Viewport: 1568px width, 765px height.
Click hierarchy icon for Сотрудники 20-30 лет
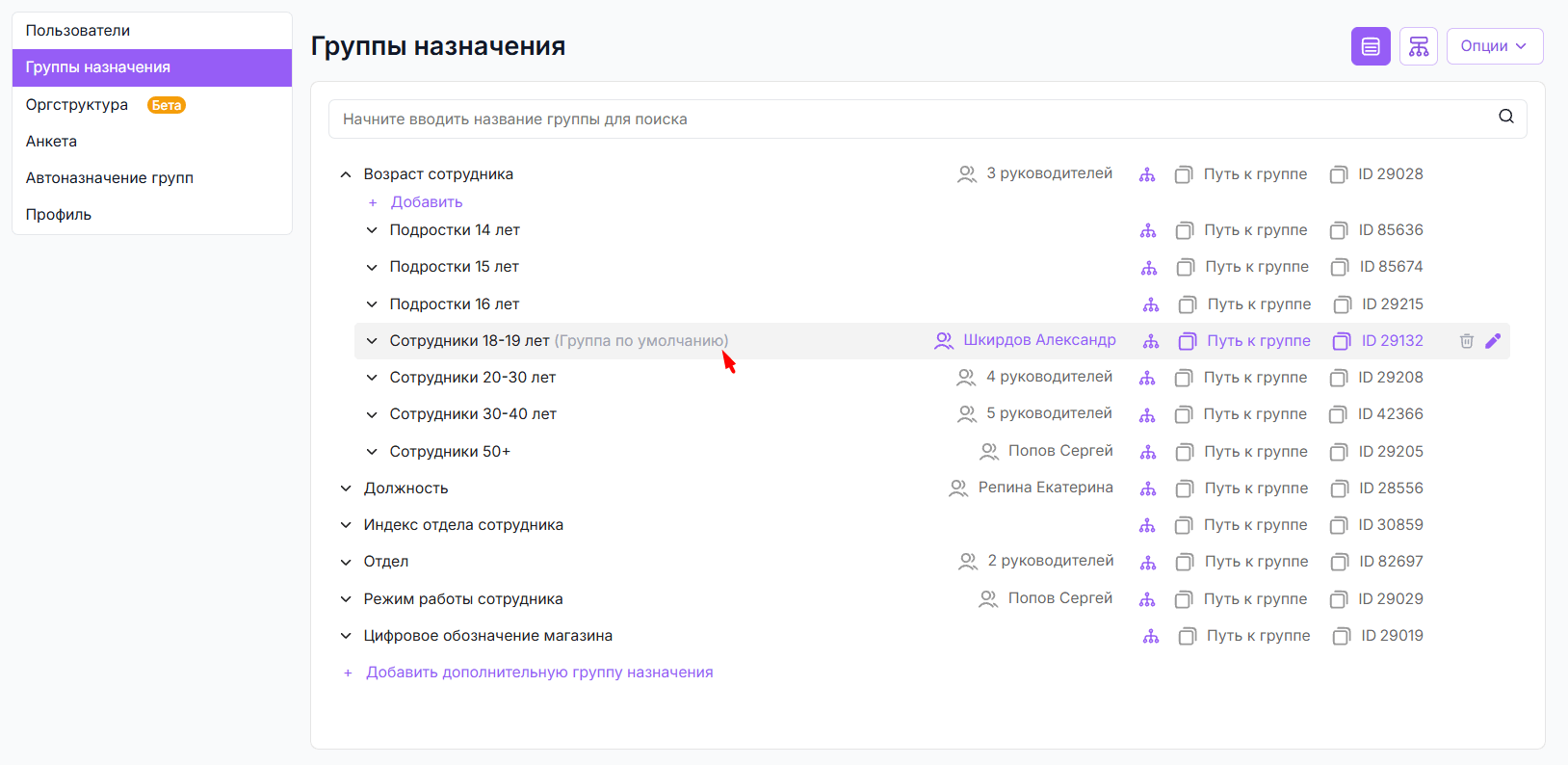tap(1147, 379)
